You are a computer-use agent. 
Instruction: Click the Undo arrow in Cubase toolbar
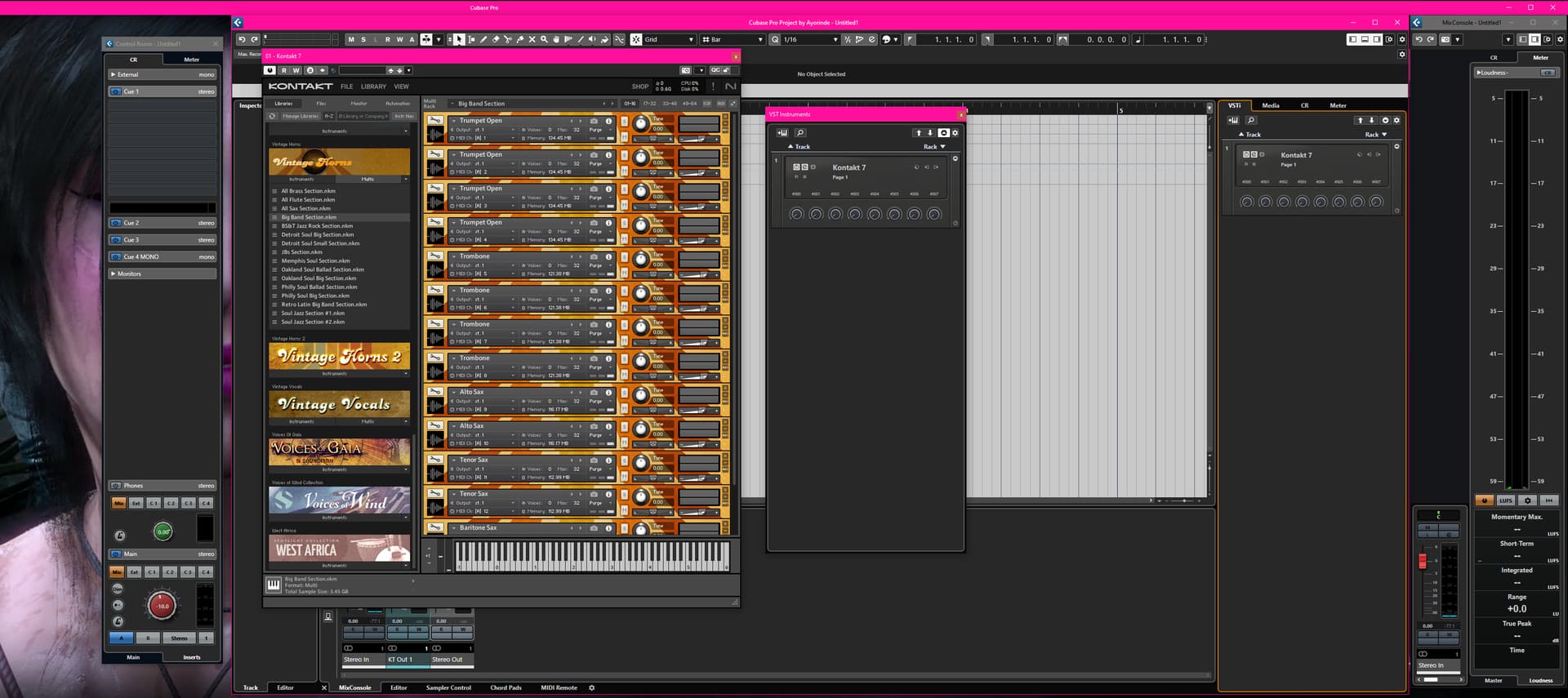pyautogui.click(x=242, y=39)
